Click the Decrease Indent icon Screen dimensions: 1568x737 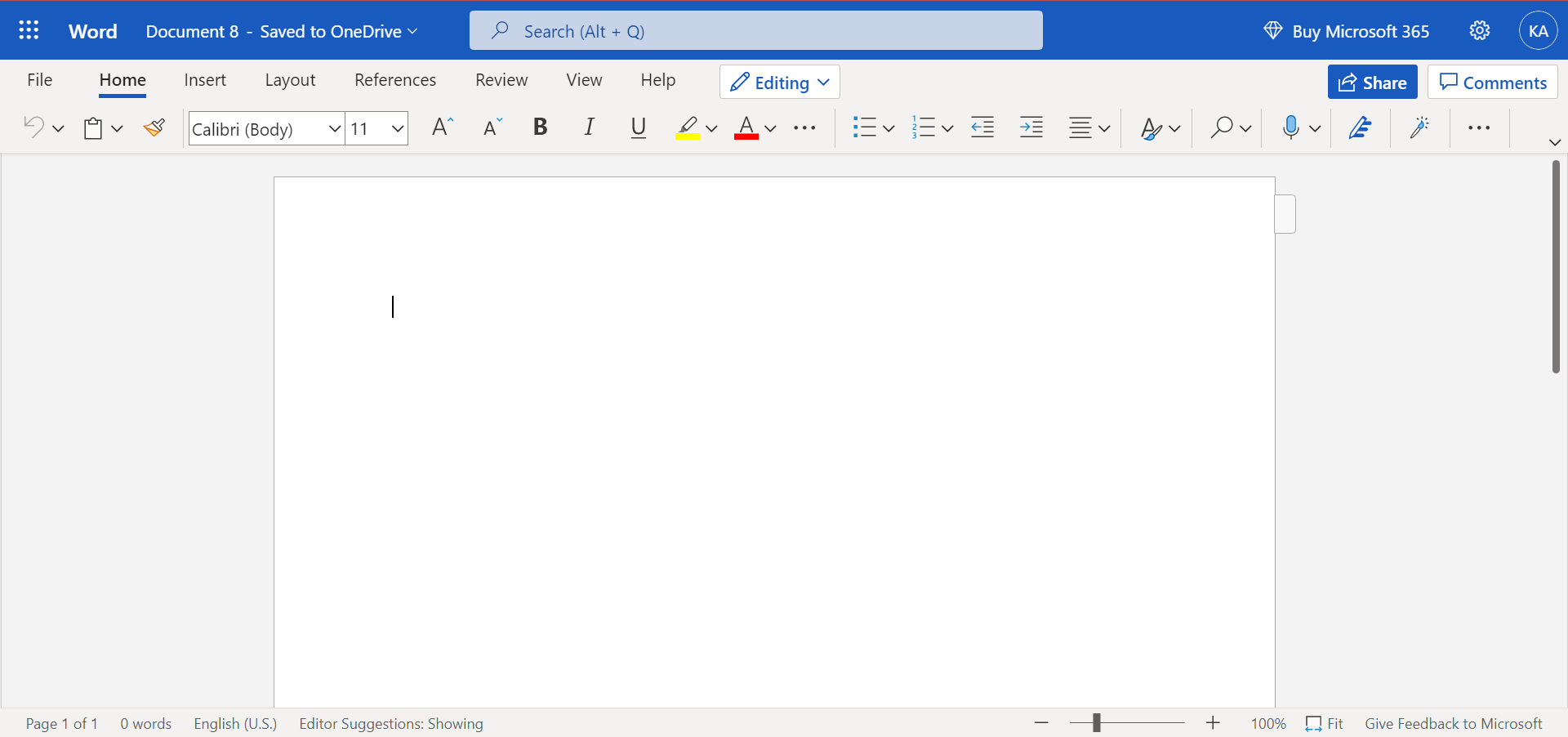[x=982, y=127]
